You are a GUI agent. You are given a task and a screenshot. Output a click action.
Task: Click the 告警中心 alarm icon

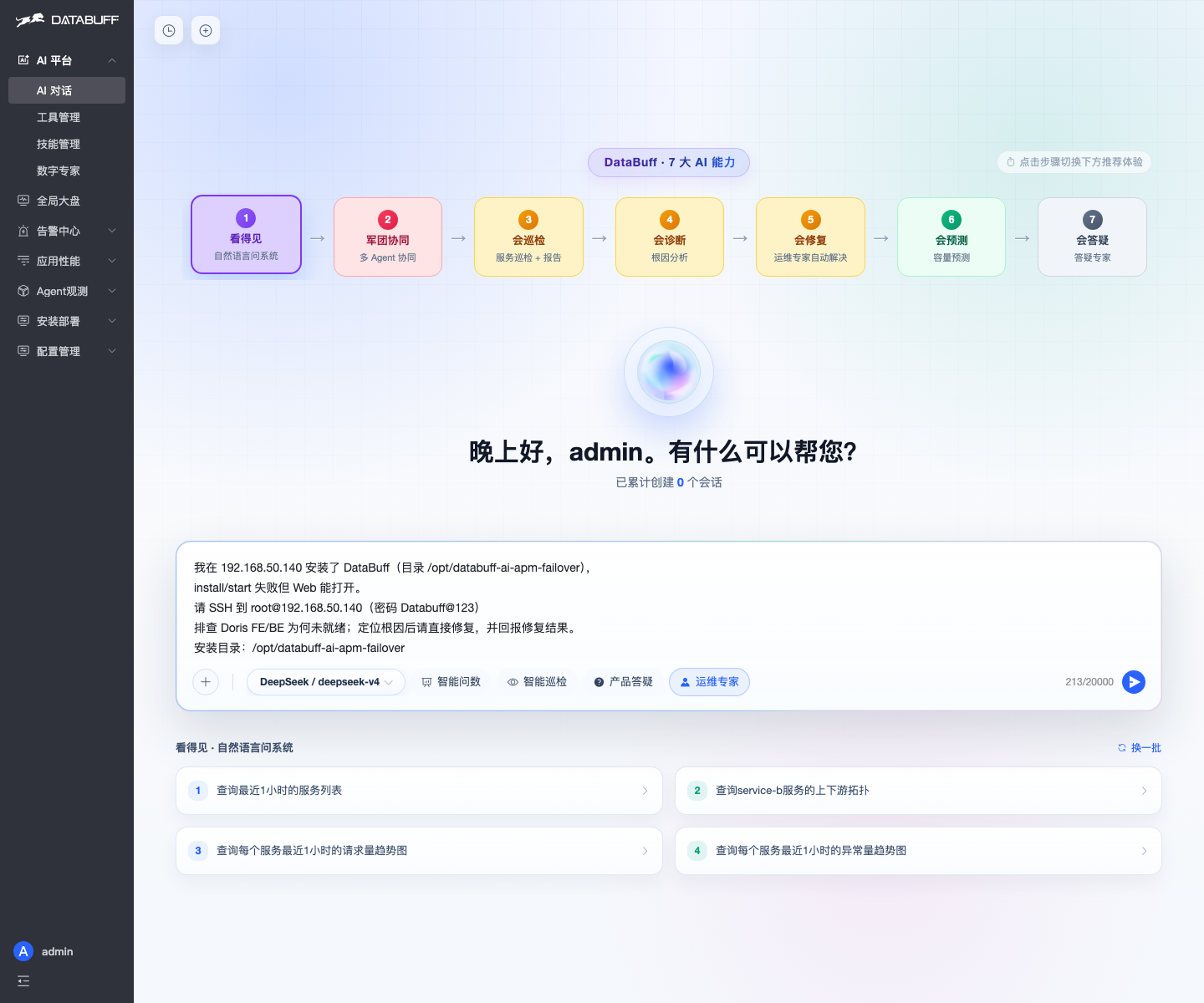pyautogui.click(x=23, y=231)
